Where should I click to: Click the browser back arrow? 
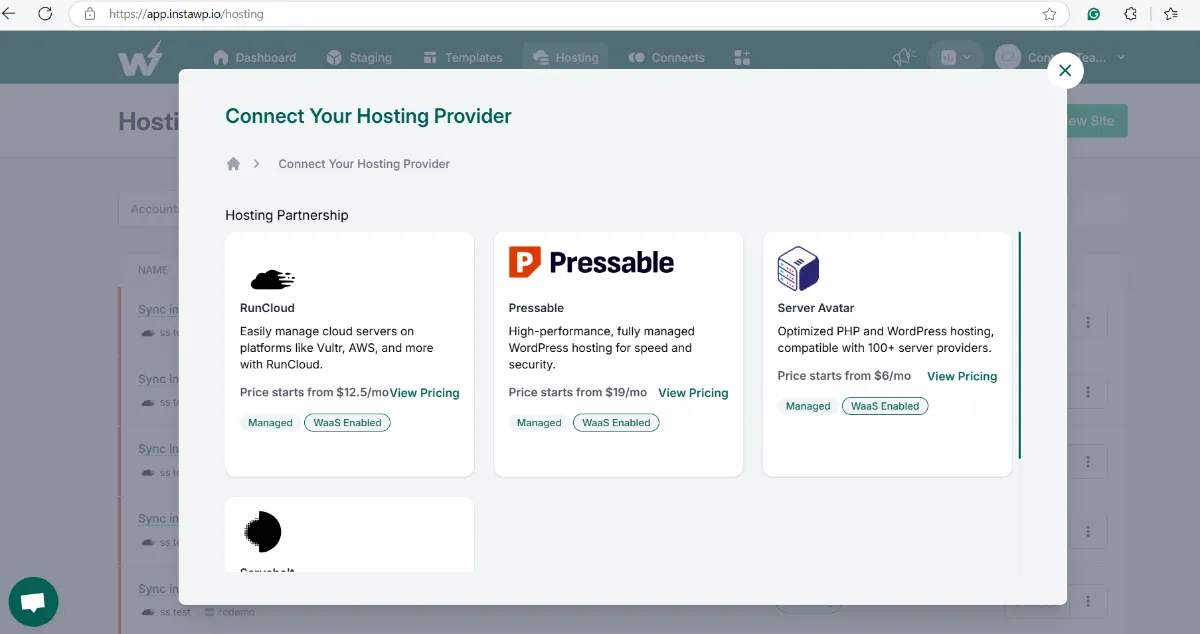(9, 14)
